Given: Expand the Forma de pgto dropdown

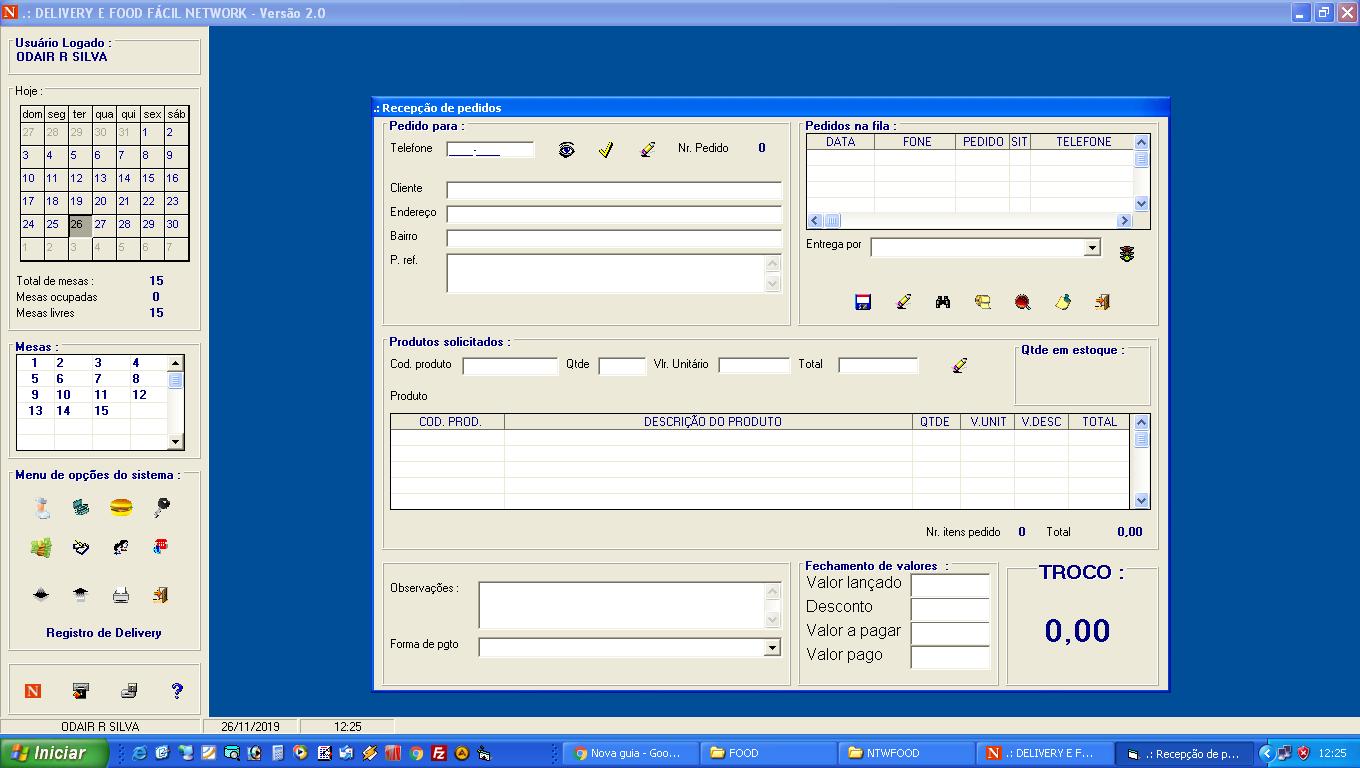Looking at the screenshot, I should click(x=771, y=648).
